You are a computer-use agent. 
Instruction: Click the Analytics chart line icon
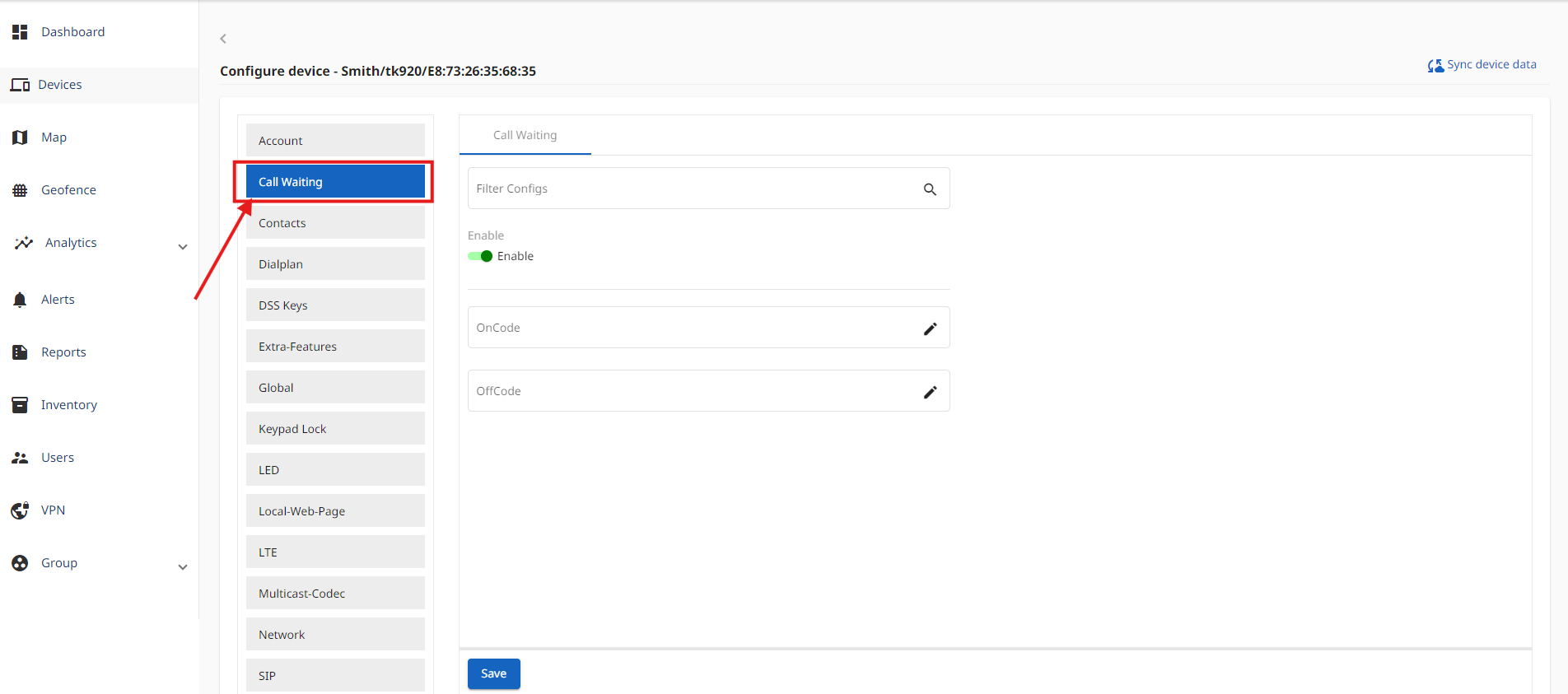click(x=24, y=243)
